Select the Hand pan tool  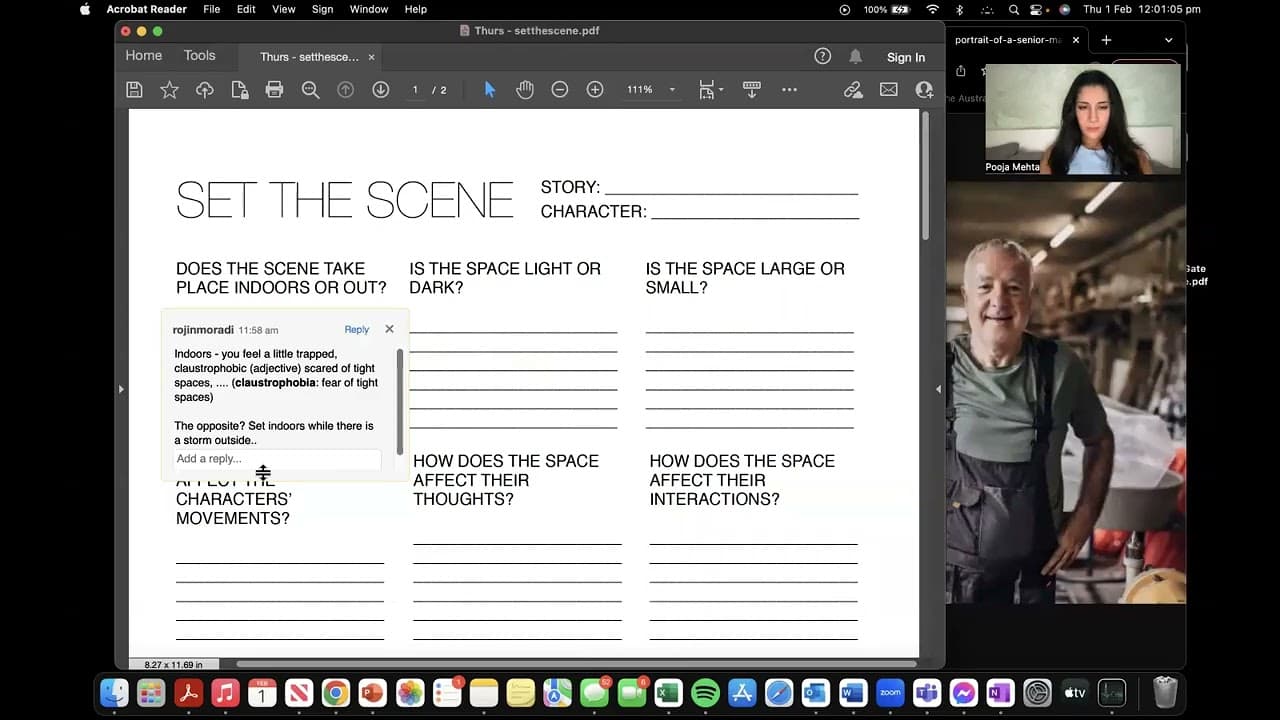[525, 90]
